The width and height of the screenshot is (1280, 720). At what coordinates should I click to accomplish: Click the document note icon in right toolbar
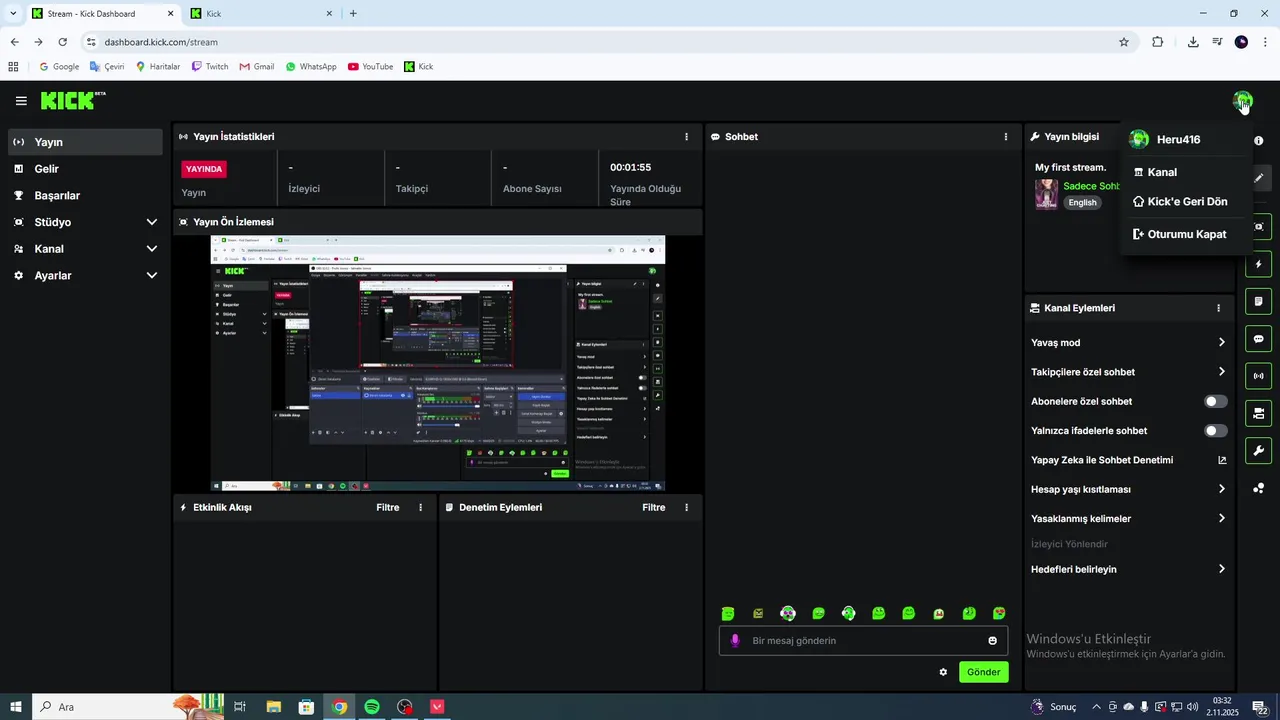(x=1259, y=301)
